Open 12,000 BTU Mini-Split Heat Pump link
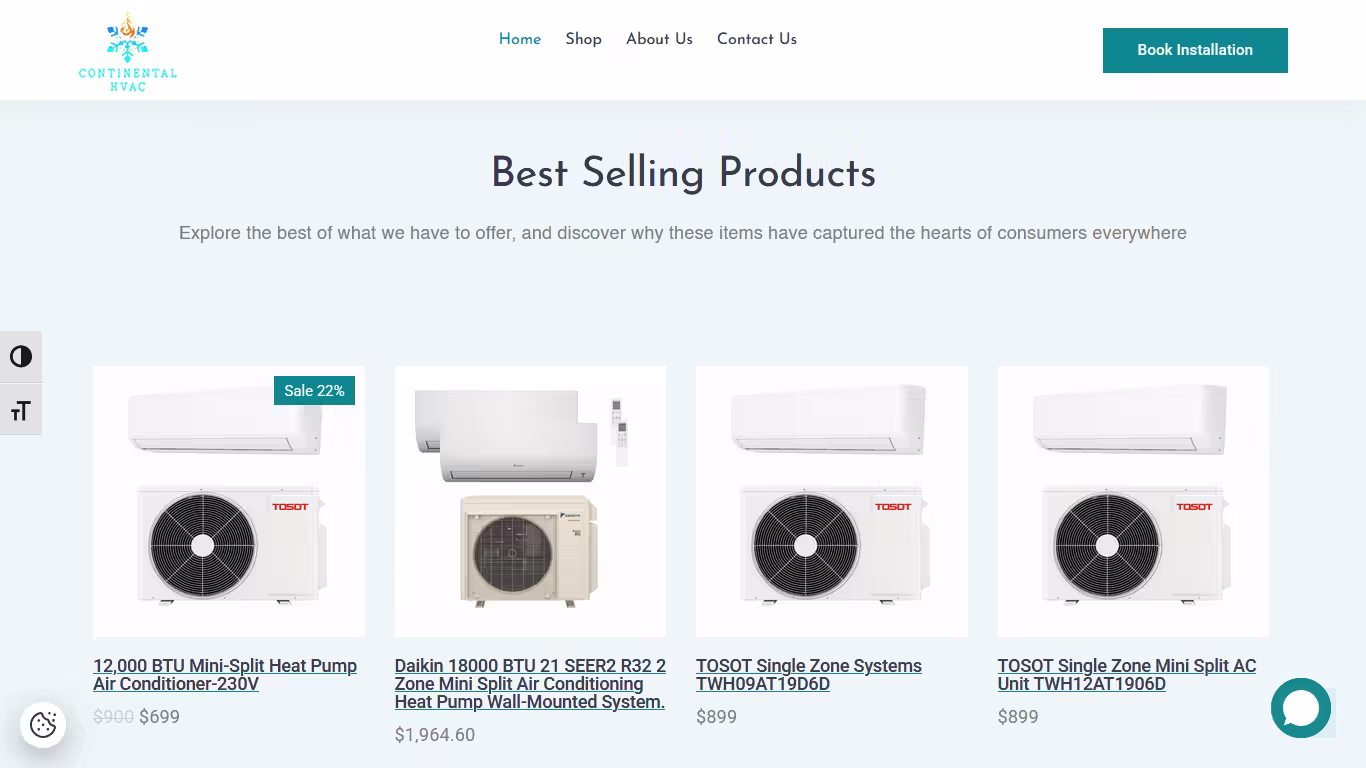The image size is (1366, 768). 225,675
